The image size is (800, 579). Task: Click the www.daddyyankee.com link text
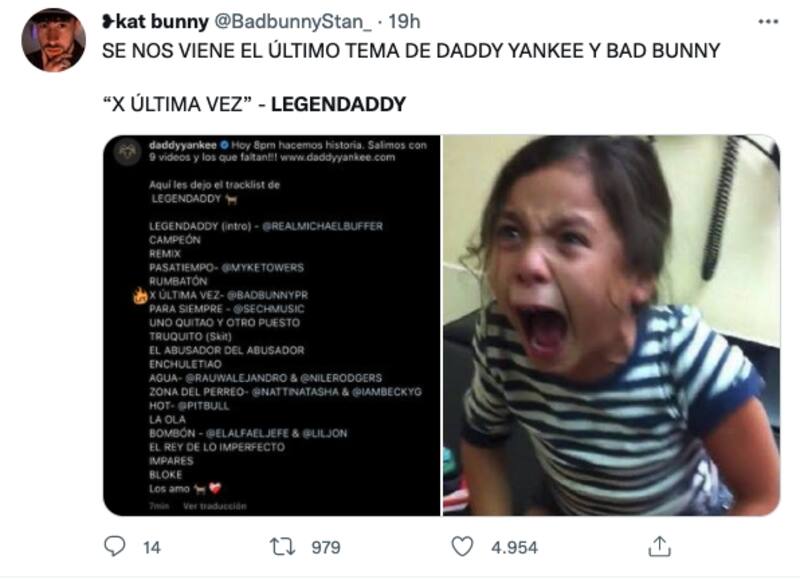coord(338,157)
